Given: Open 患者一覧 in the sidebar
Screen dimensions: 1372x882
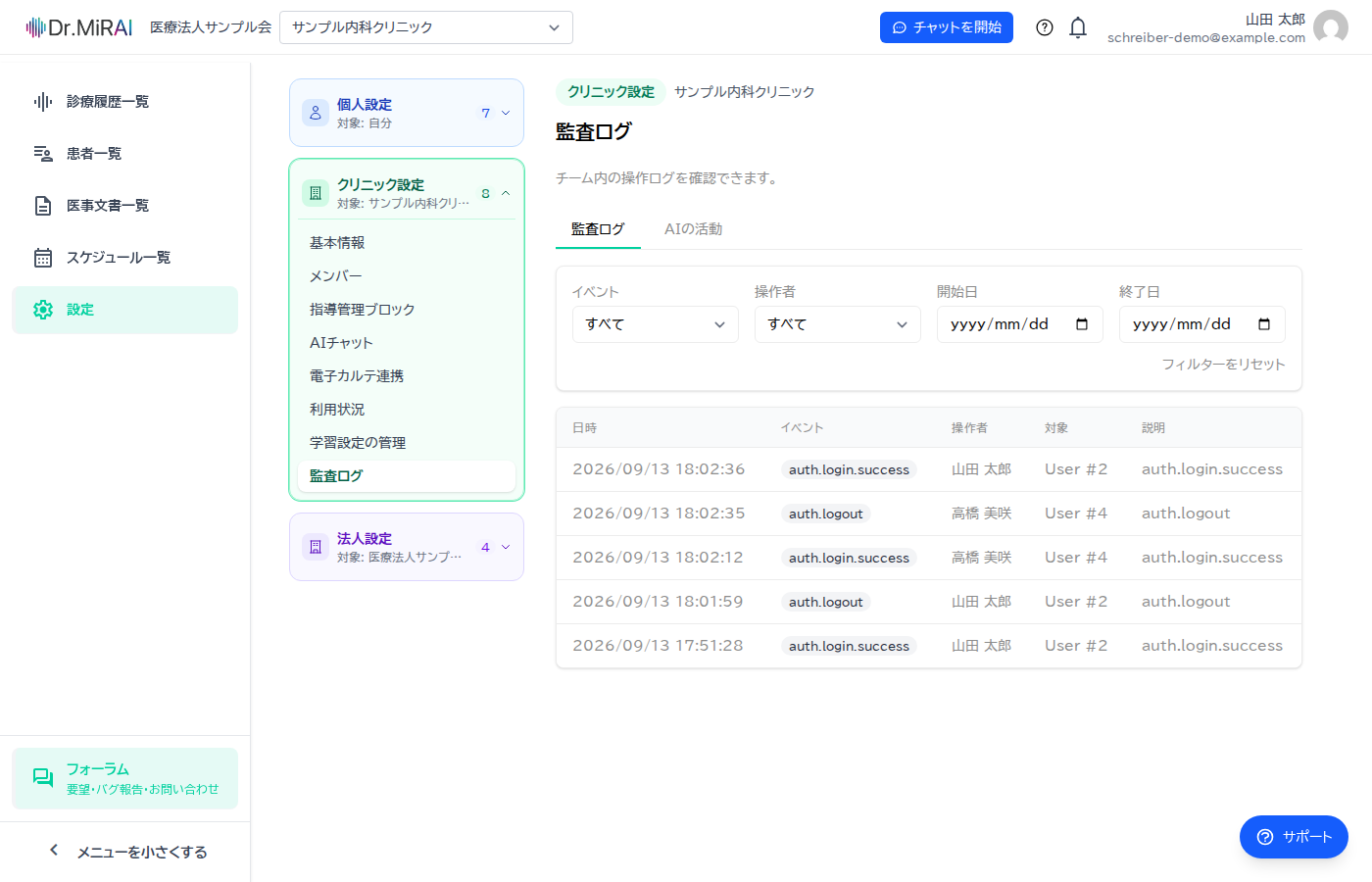Looking at the screenshot, I should click(x=125, y=154).
